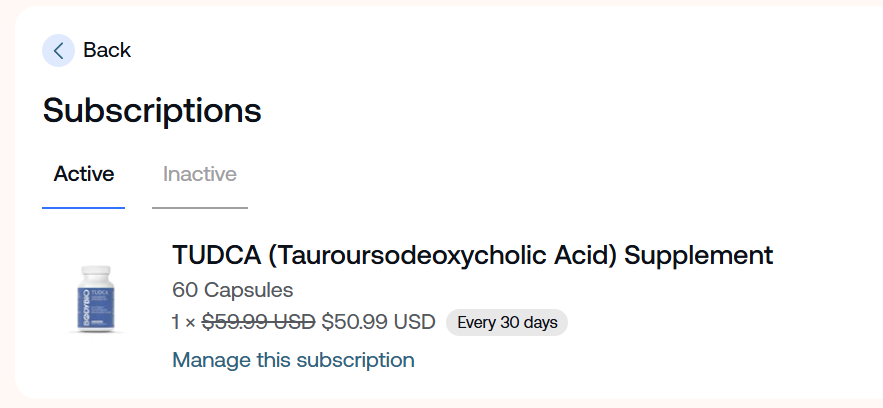Click the TUDCA abbreviation in product title
Viewport: 883px width, 408px height.
[215, 254]
